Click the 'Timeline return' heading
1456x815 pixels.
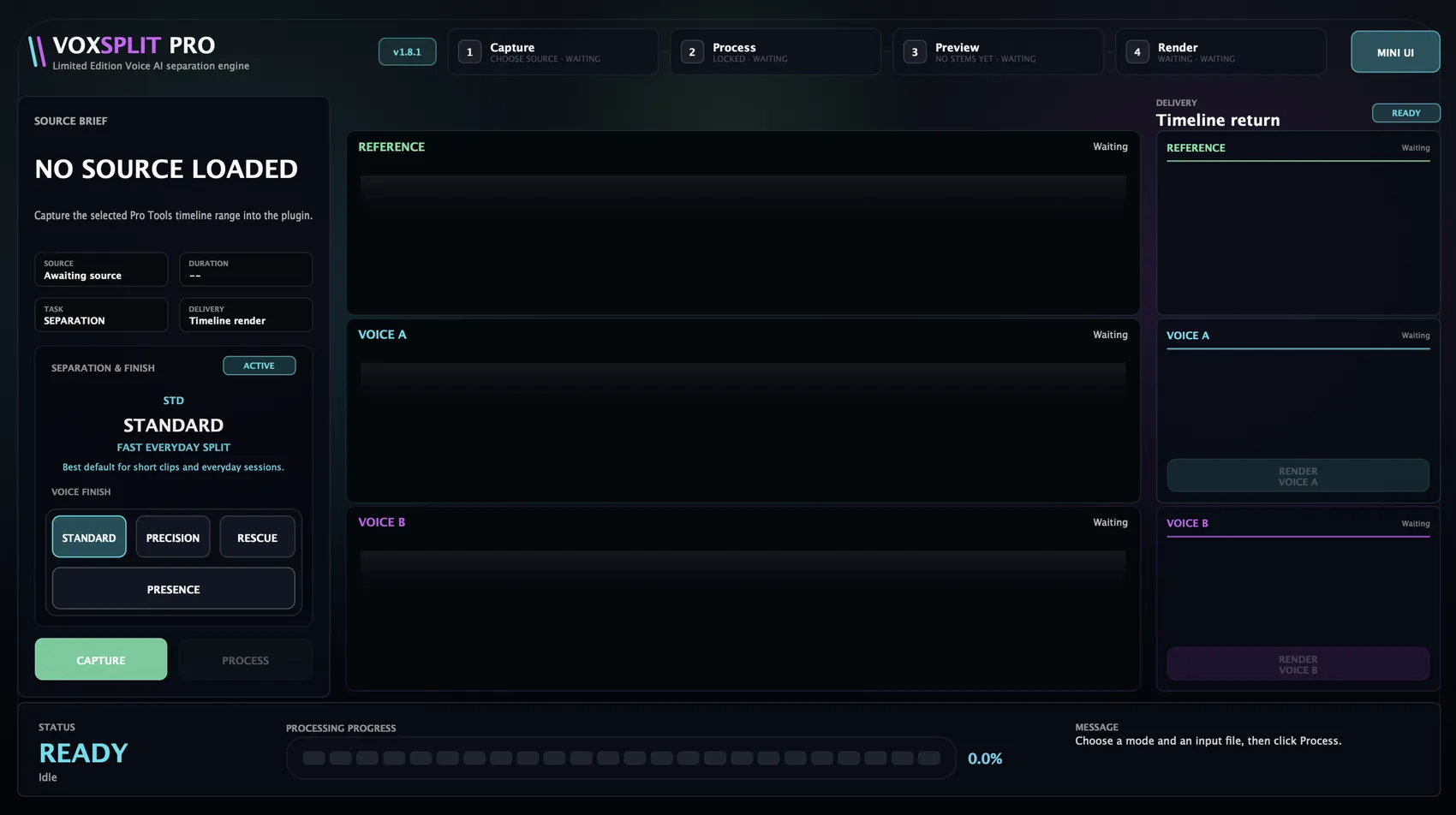pyautogui.click(x=1218, y=121)
